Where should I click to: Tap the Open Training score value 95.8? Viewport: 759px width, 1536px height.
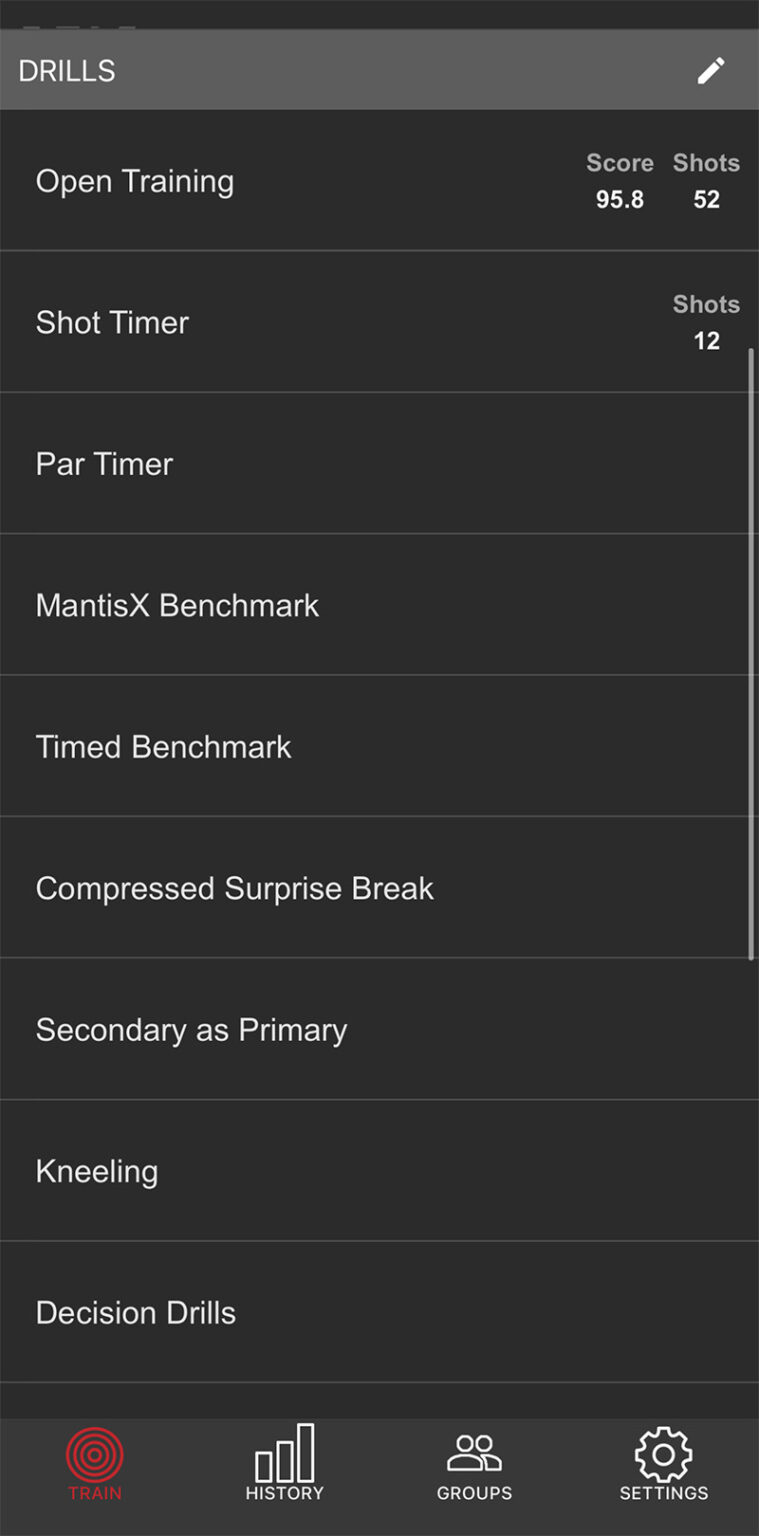[x=620, y=200]
